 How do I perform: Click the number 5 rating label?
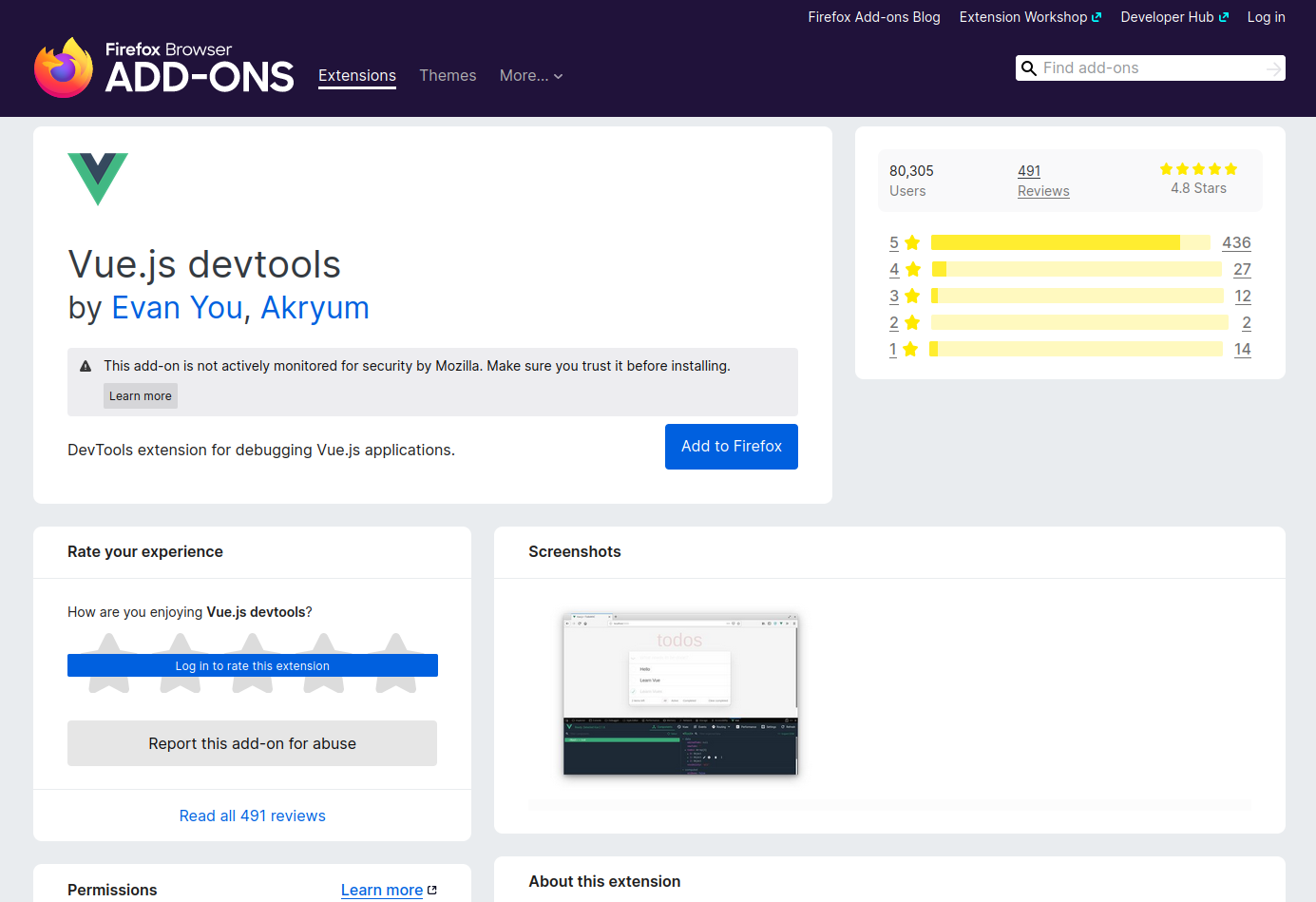coord(894,242)
